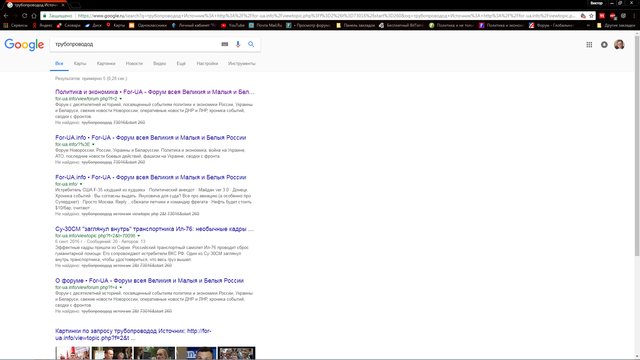This screenshot has height=360, width=640.
Task: Start voice search with microphone icon
Action: pyautogui.click(x=238, y=44)
